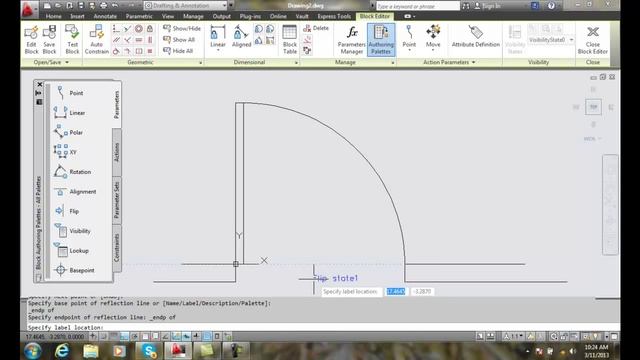Image resolution: width=640 pixels, height=360 pixels.
Task: Open the Insert ribbon tab
Action: (x=77, y=16)
